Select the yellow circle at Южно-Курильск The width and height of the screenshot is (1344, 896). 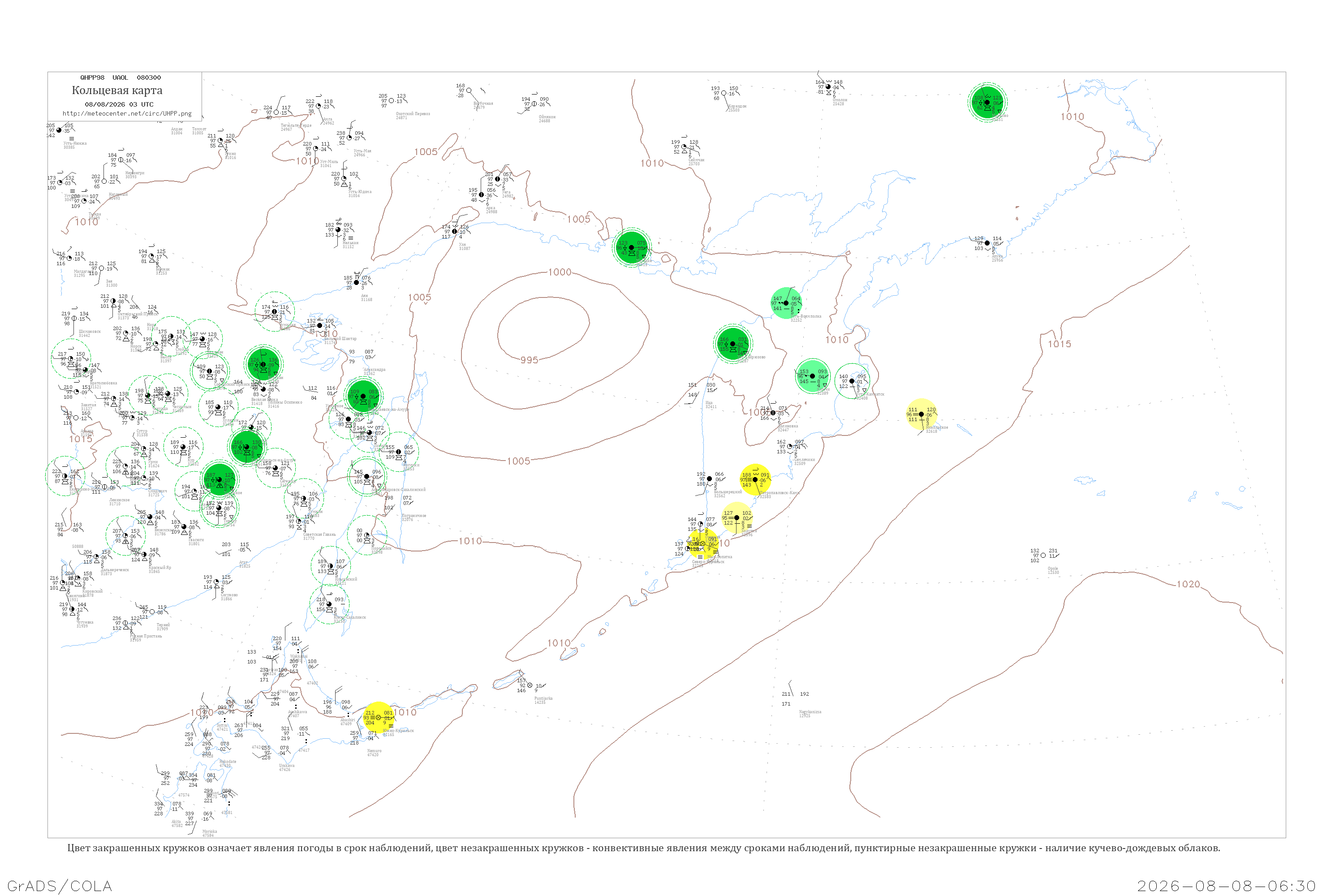(378, 718)
